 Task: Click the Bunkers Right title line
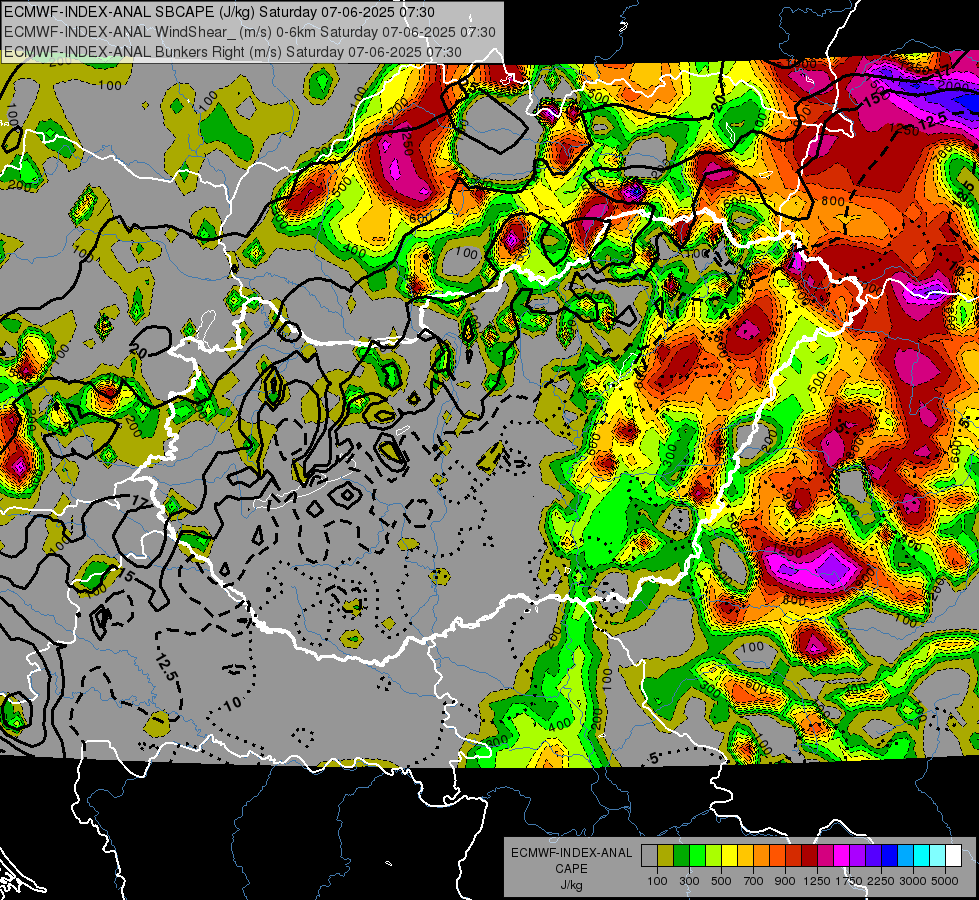click(233, 52)
